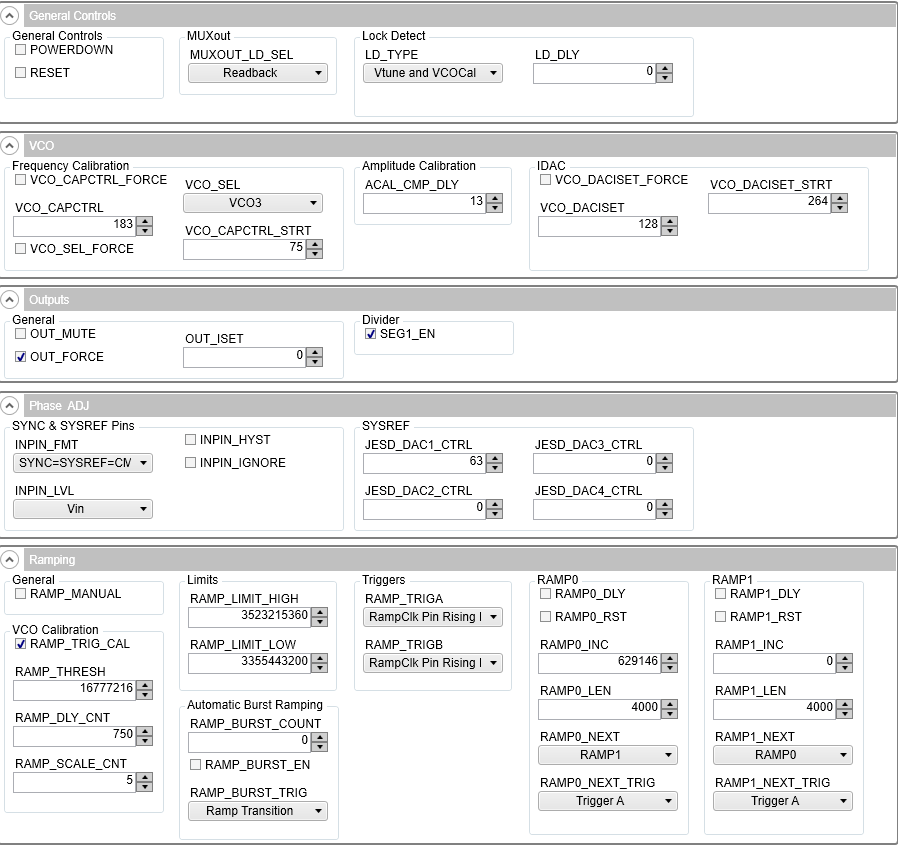Image resolution: width=898 pixels, height=848 pixels.
Task: Increment the LD_DLY value
Action: click(664, 69)
